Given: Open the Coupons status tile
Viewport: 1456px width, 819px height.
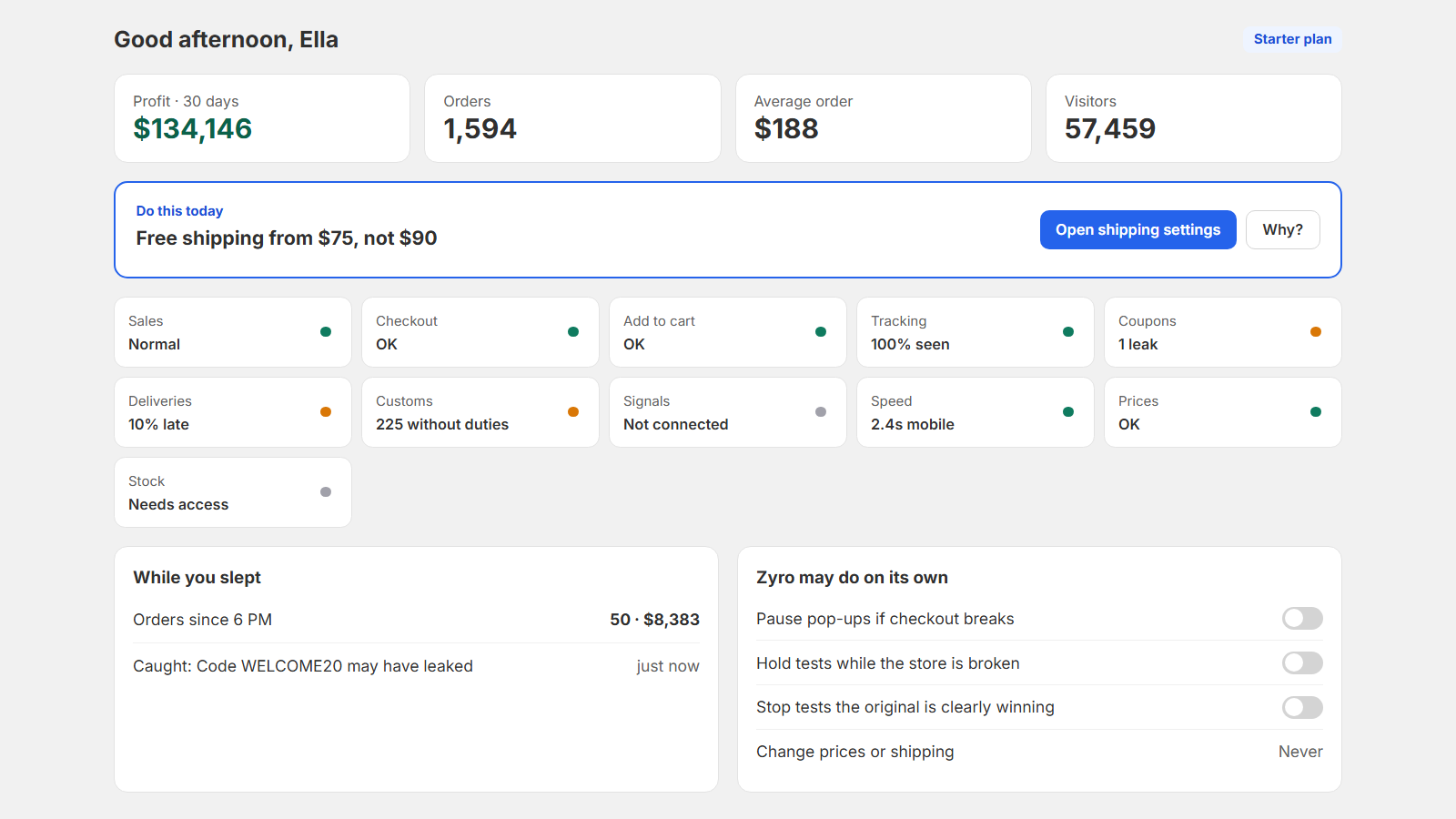Looking at the screenshot, I should (1223, 332).
